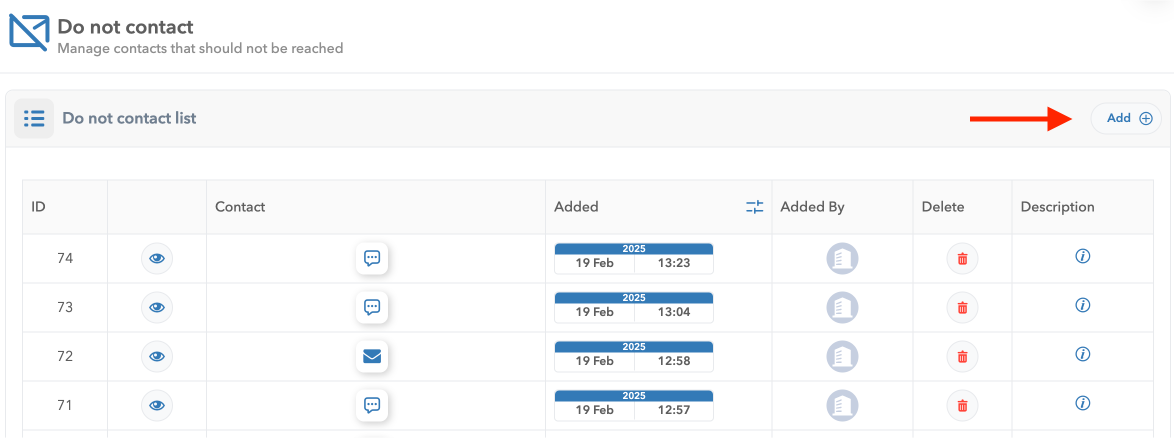This screenshot has width=1174, height=438.
Task: Open the Added column filter icon
Action: (x=754, y=207)
